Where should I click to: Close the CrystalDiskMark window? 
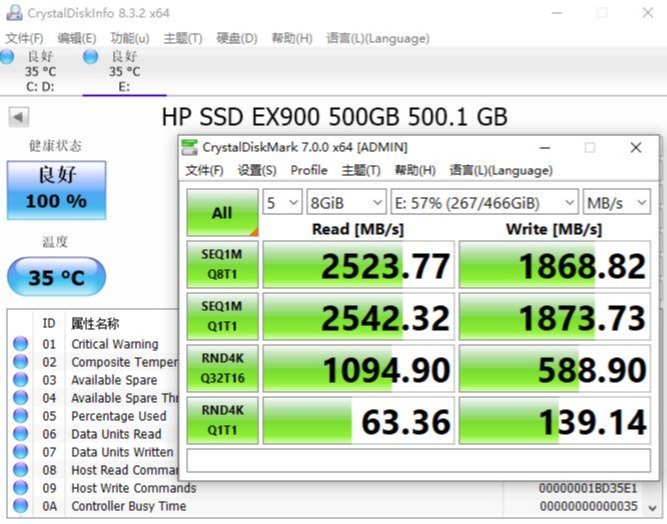[x=636, y=148]
